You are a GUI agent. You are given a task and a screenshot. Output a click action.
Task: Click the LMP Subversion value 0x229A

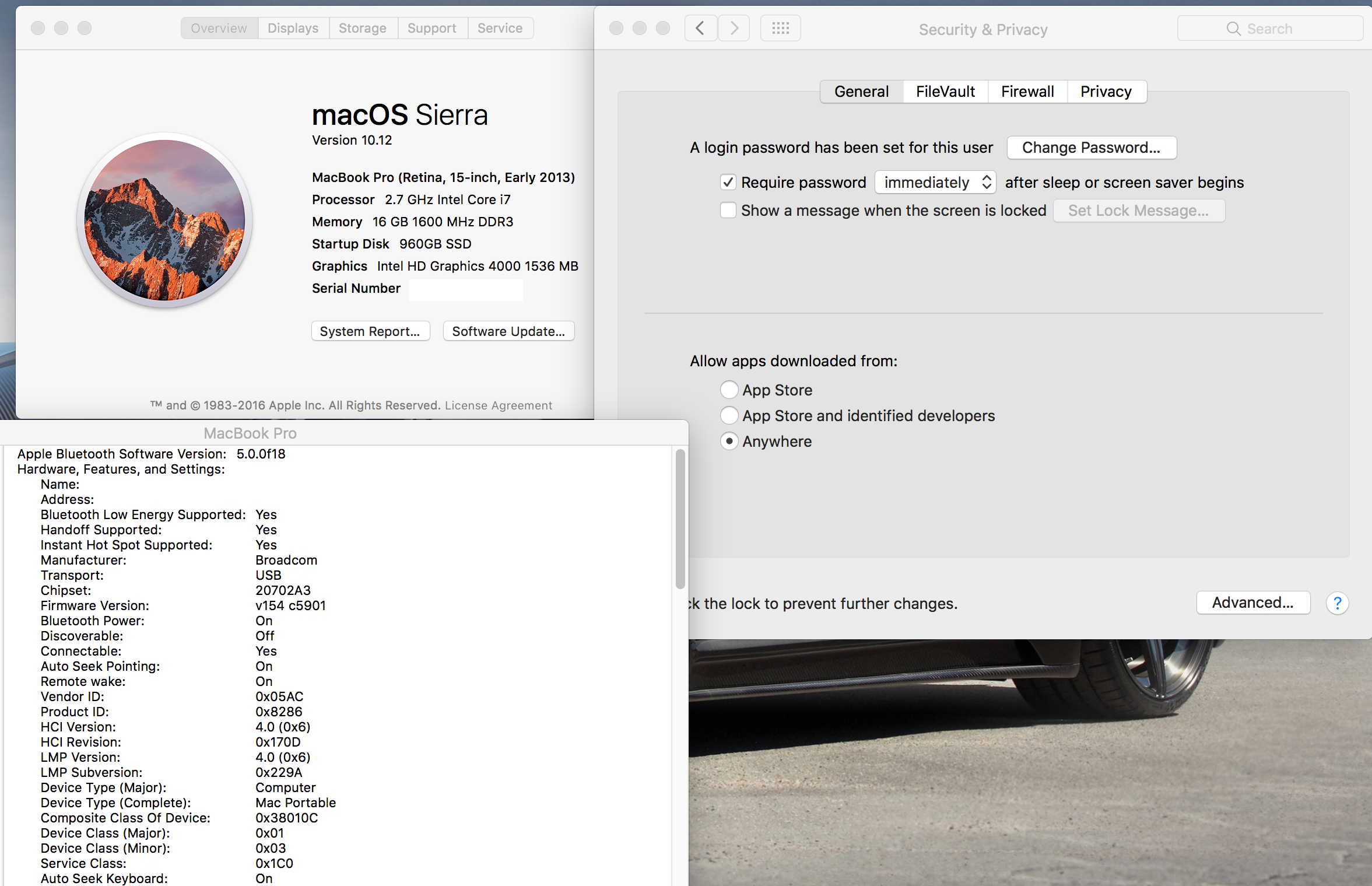pyautogui.click(x=279, y=772)
